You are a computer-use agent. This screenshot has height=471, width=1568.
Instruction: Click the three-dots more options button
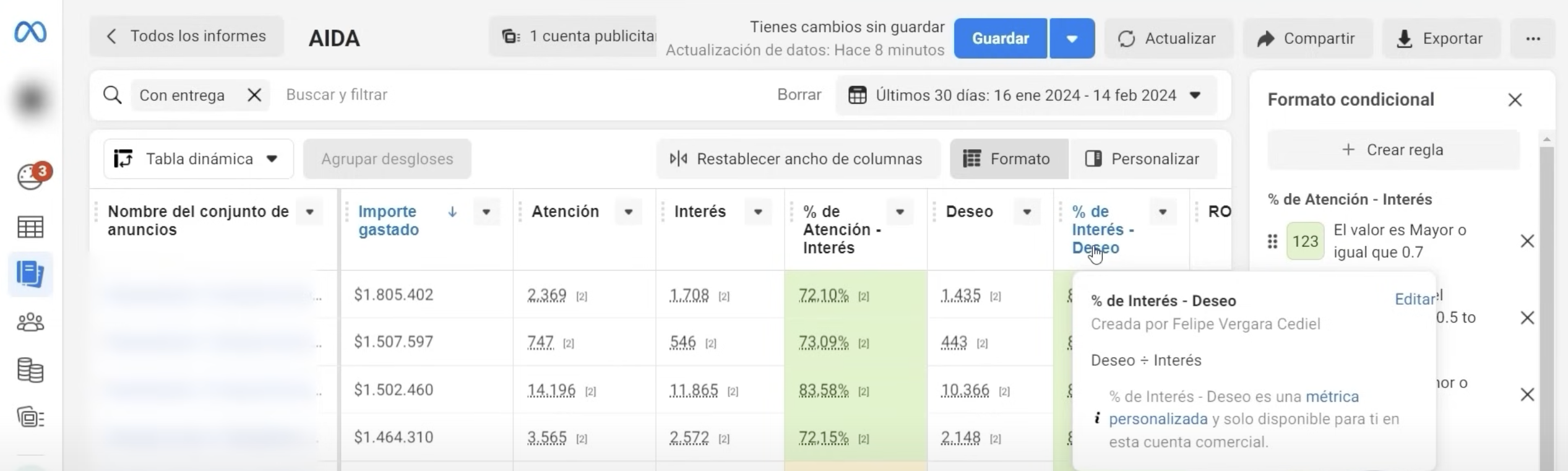tap(1533, 38)
